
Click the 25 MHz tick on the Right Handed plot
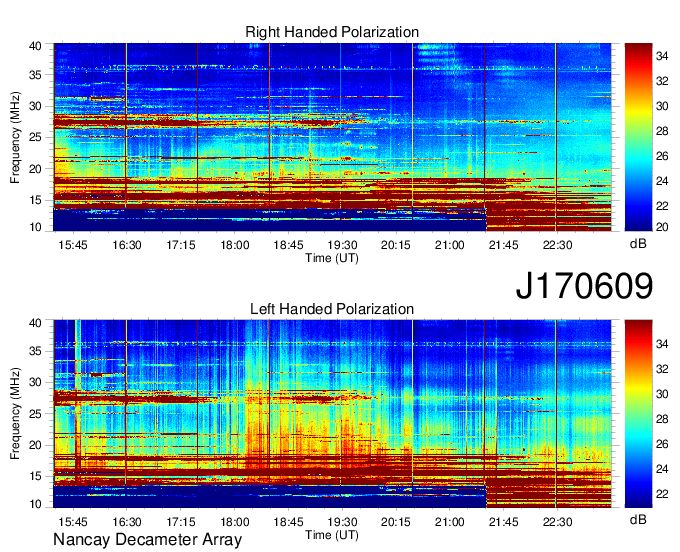(x=35, y=137)
